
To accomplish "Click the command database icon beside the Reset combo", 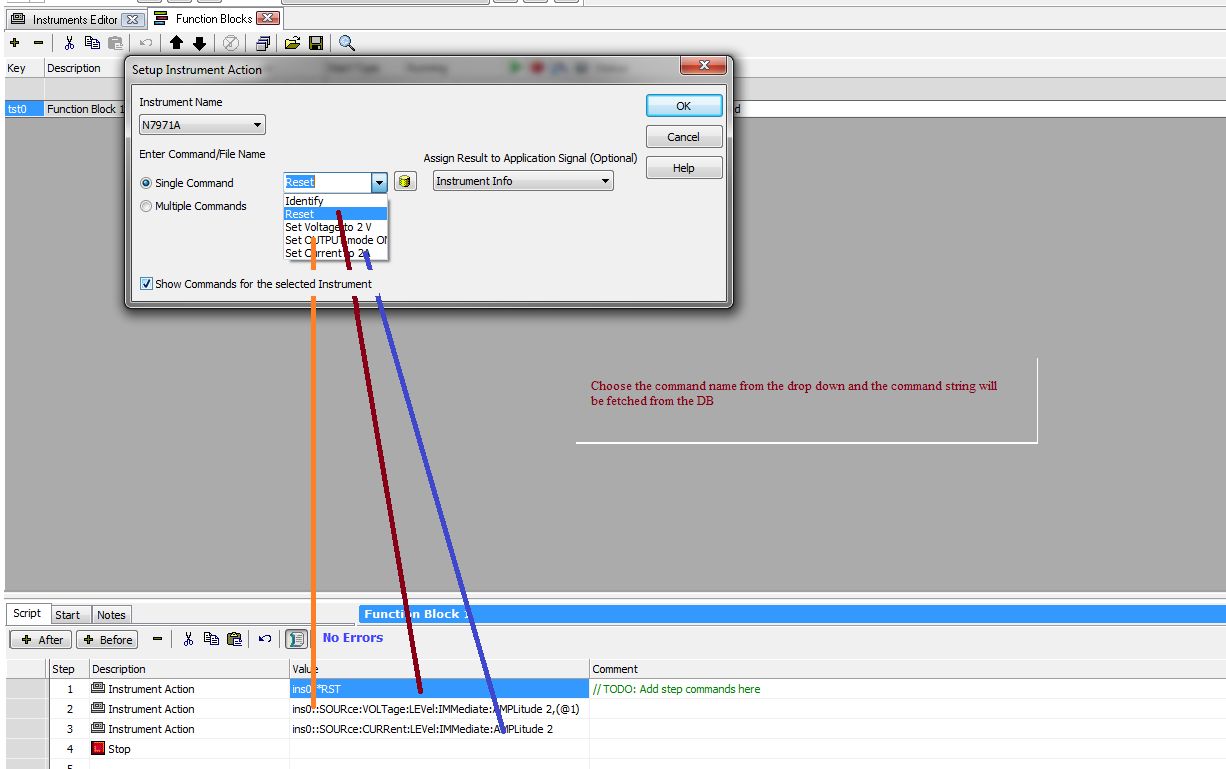I will 405,182.
